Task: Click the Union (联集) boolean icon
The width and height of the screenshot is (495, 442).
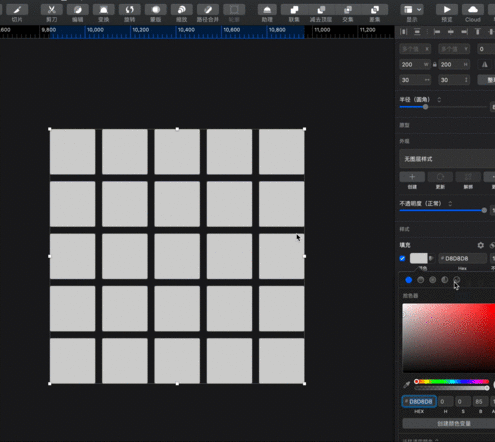Action: [294, 10]
